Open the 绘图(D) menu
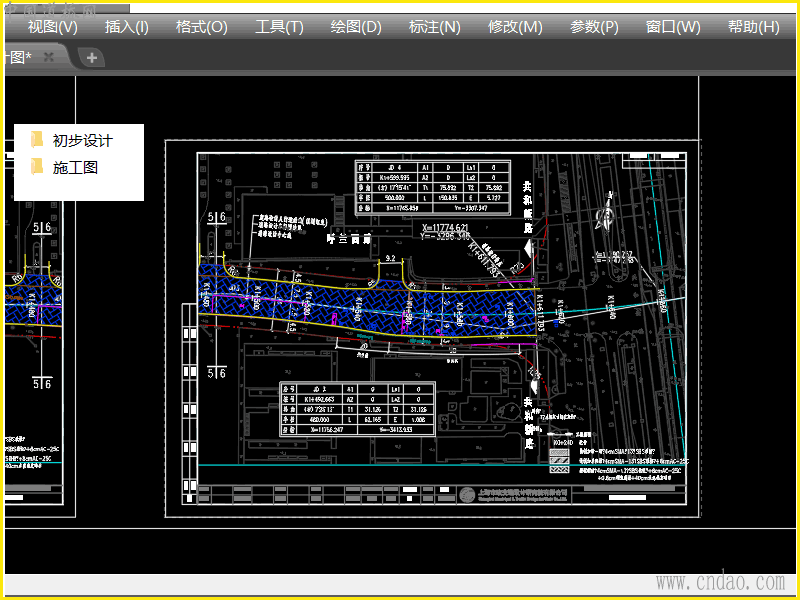This screenshot has width=800, height=600. [356, 27]
